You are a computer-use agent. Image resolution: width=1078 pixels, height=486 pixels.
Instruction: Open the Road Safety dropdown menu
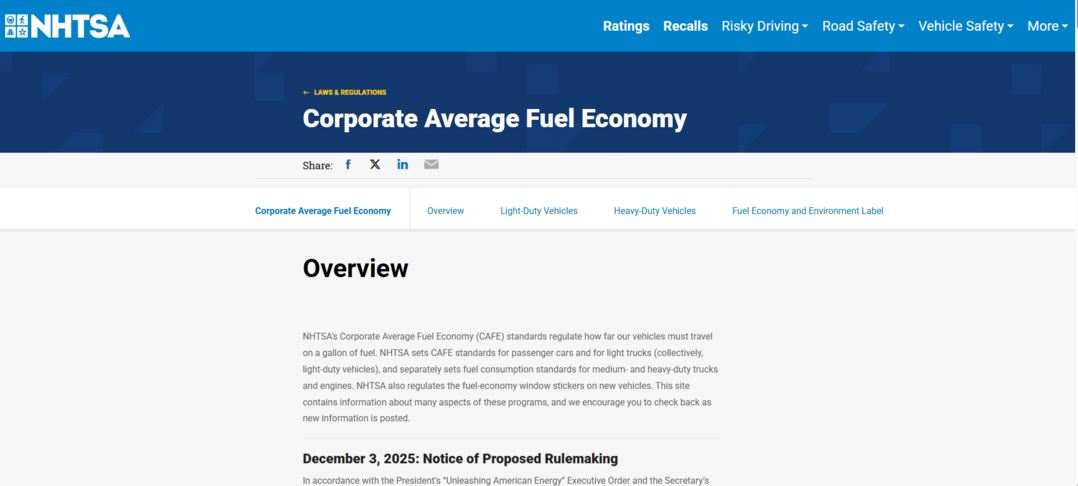coord(862,26)
